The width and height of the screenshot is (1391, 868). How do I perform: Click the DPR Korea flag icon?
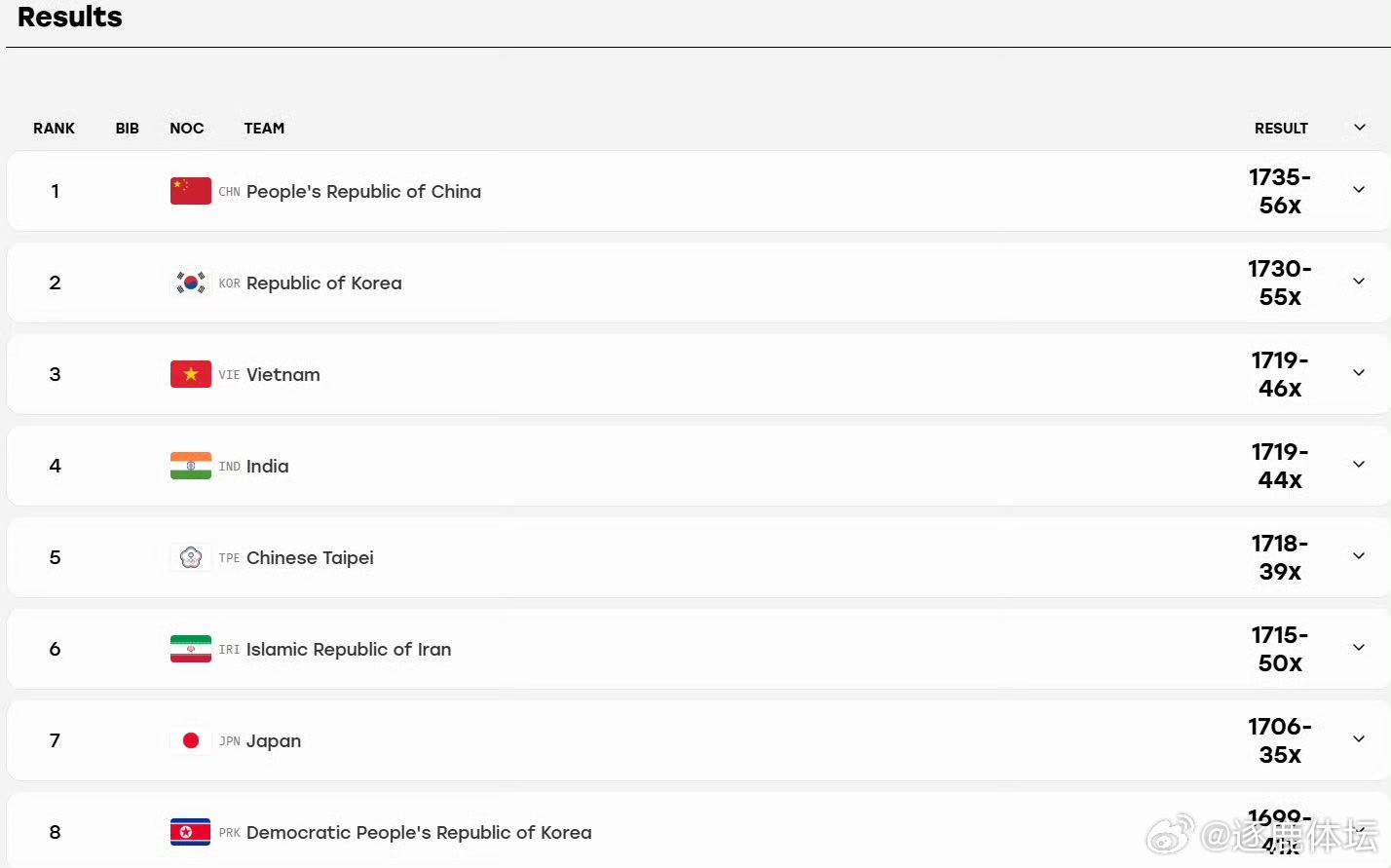191,832
